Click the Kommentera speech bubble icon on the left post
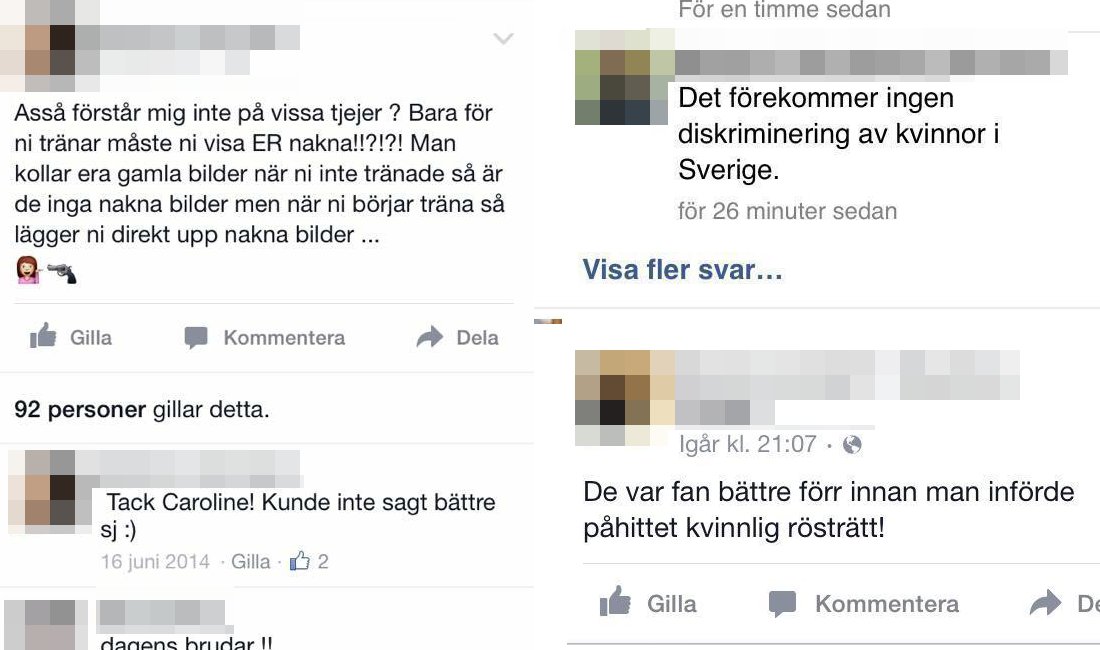Image resolution: width=1100 pixels, height=650 pixels. [x=196, y=338]
